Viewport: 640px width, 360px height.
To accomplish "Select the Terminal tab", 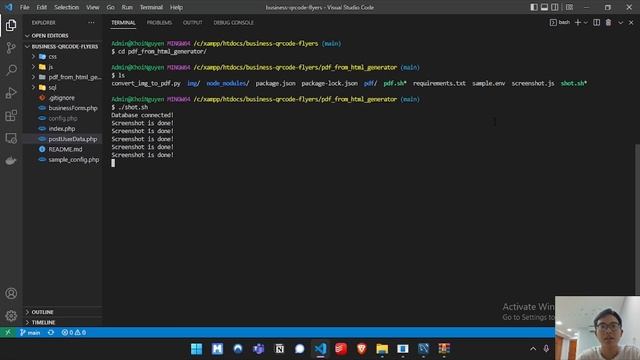I will (123, 22).
